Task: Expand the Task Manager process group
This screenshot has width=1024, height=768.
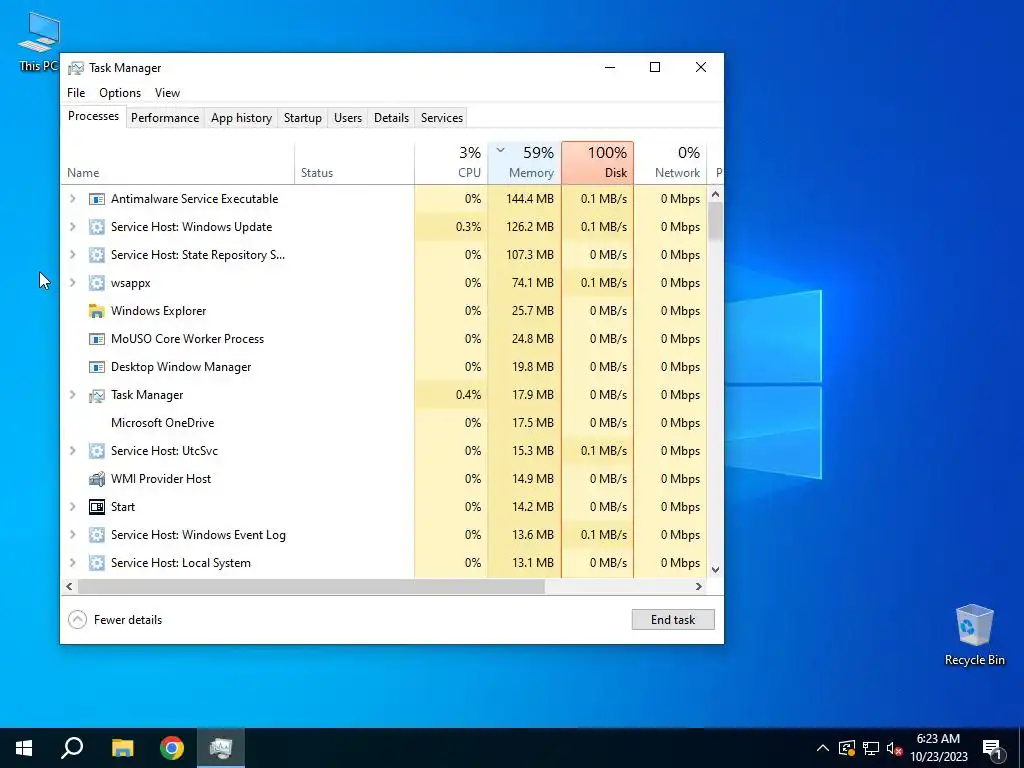Action: pos(72,395)
